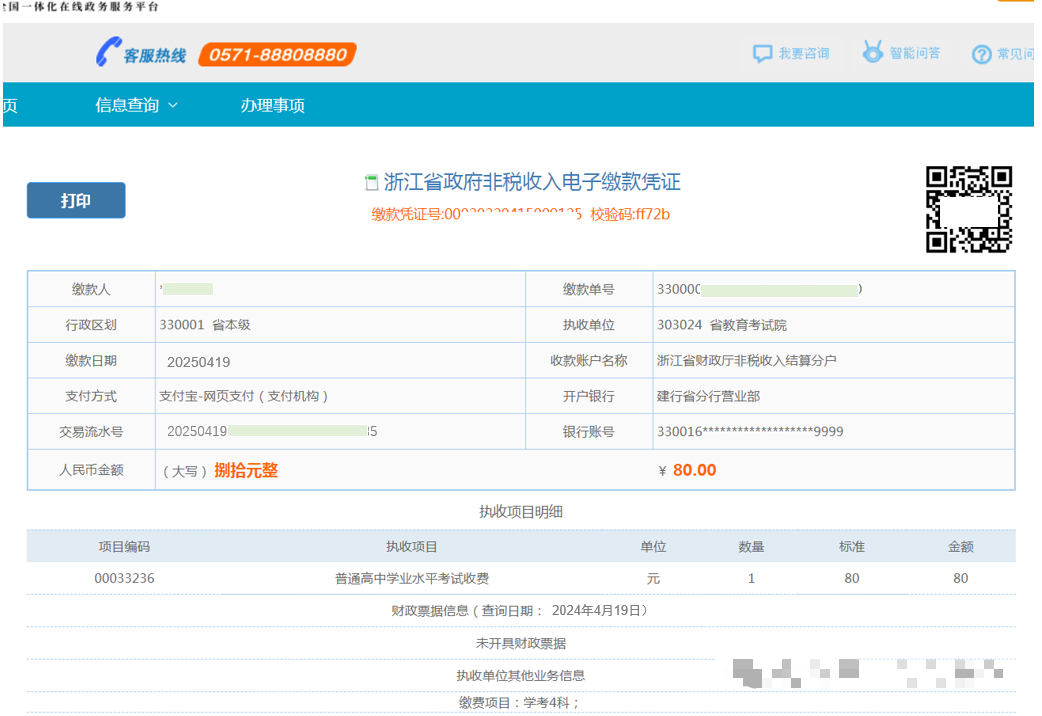Open the 办理事项 navigation item
Screen dimensions: 1042x716
(x=272, y=105)
